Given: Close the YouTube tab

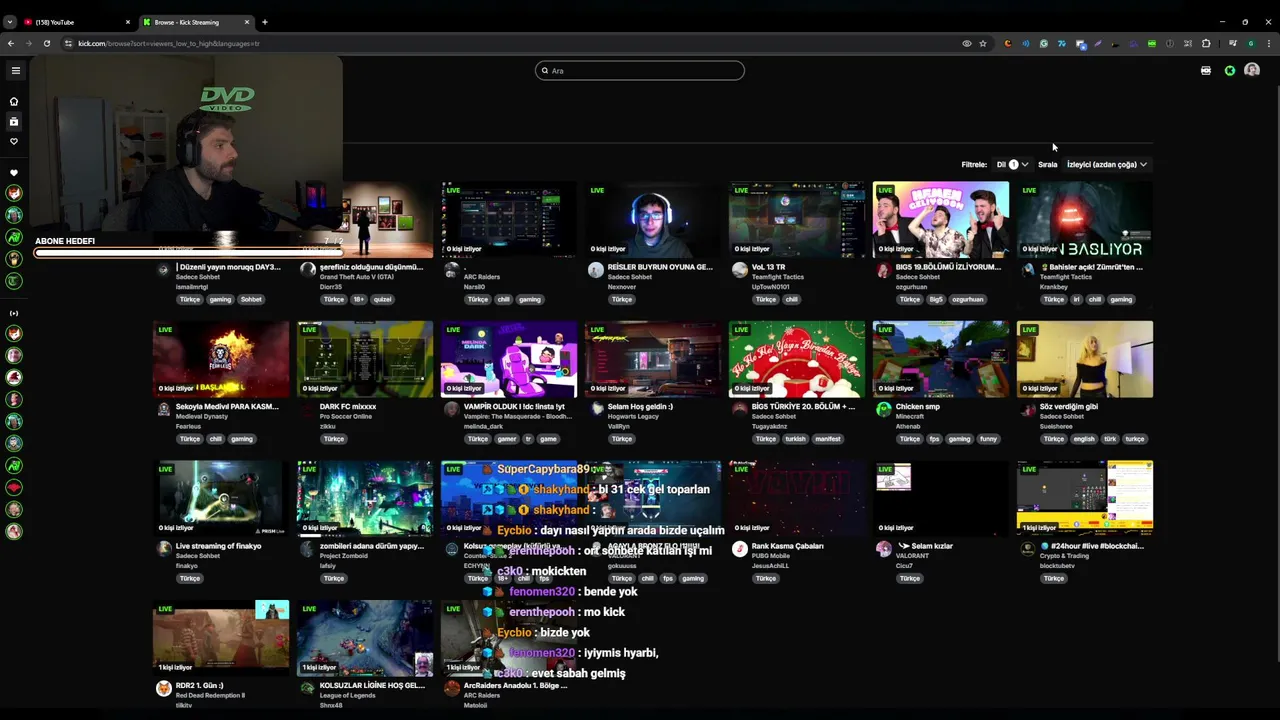Looking at the screenshot, I should click(127, 22).
